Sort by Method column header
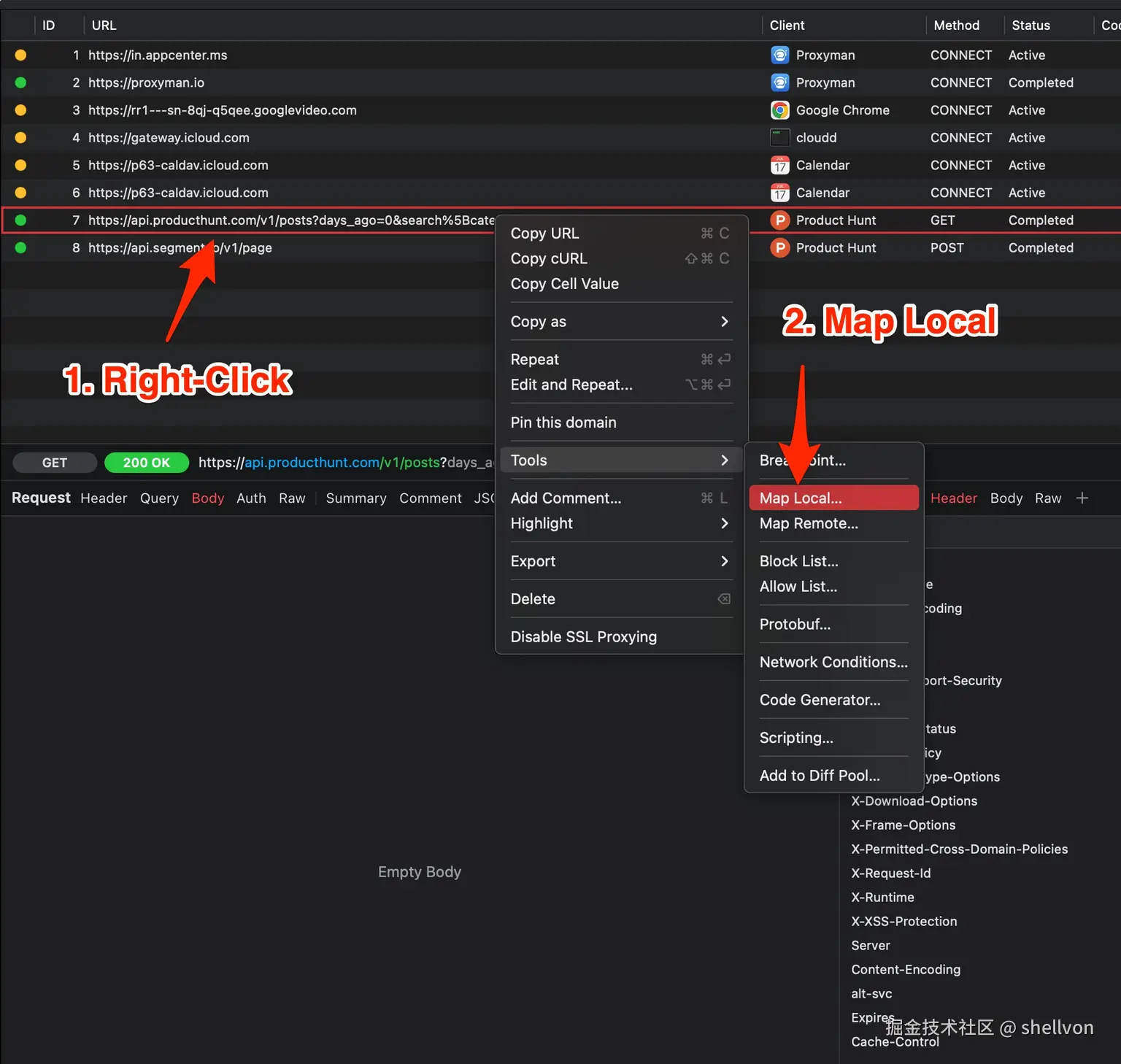This screenshot has height=1064, width=1121. tap(956, 26)
